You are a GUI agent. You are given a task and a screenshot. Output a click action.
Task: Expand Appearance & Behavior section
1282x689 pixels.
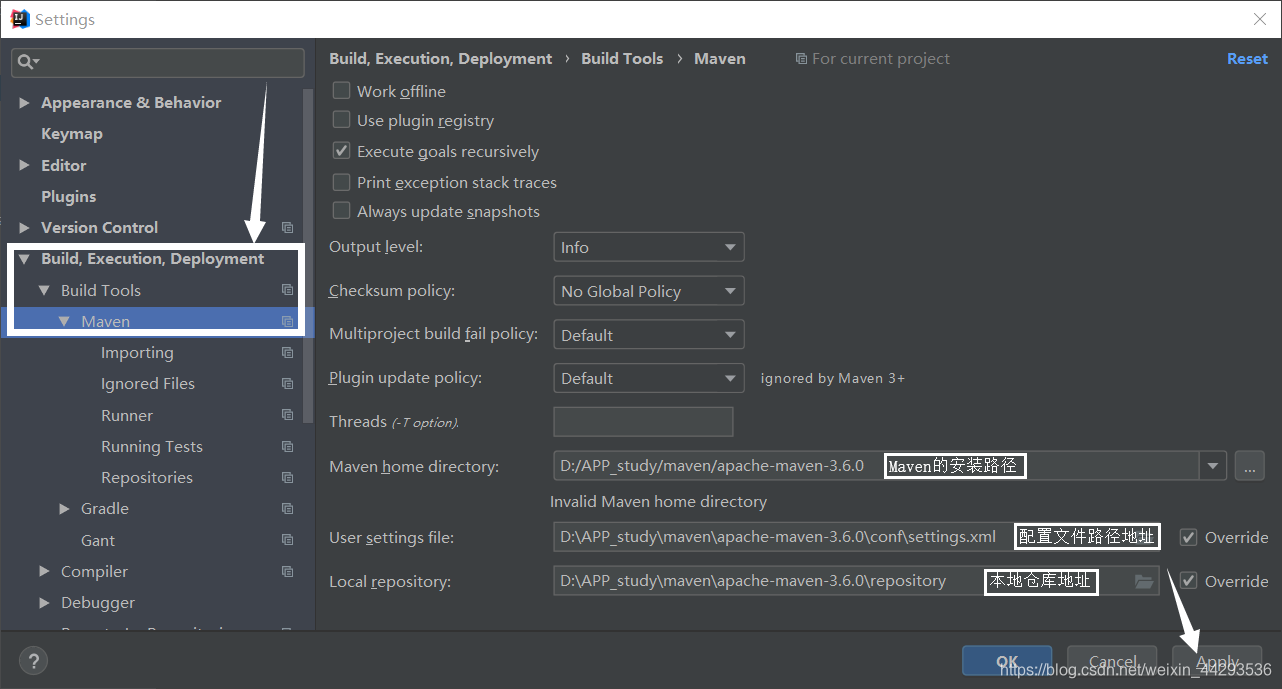pos(24,103)
